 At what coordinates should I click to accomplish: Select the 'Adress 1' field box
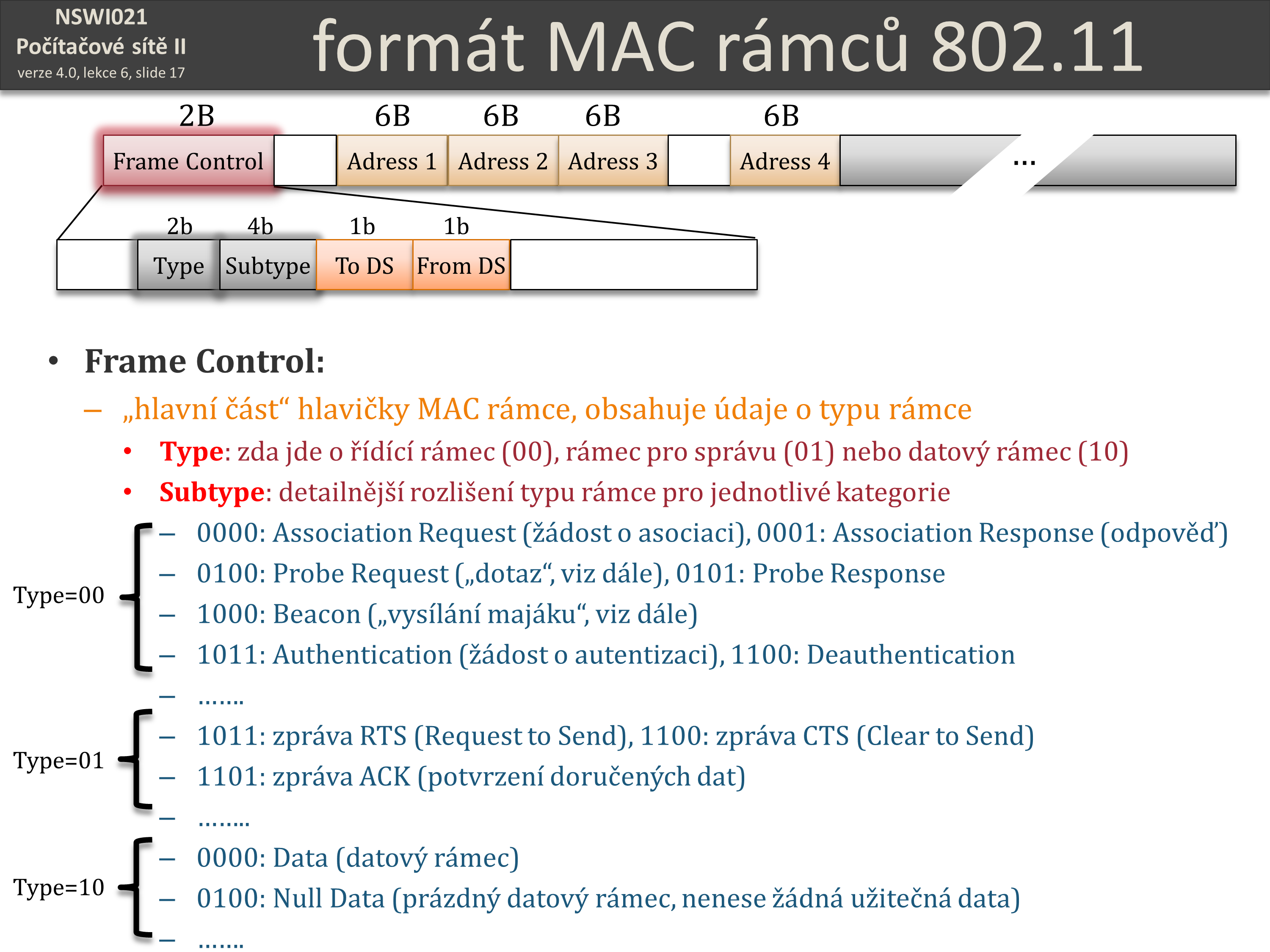(392, 161)
